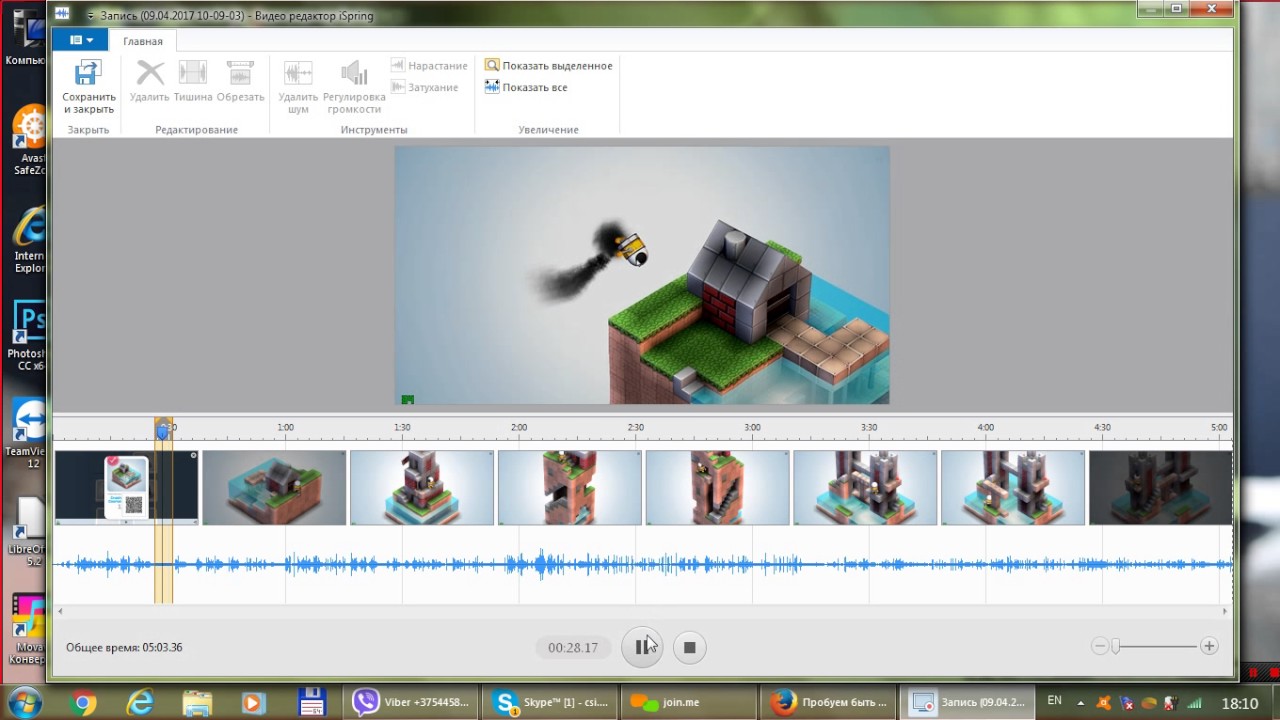Click the Запись iSpring taskbar button
Image resolution: width=1280 pixels, height=720 pixels.
pos(967,702)
